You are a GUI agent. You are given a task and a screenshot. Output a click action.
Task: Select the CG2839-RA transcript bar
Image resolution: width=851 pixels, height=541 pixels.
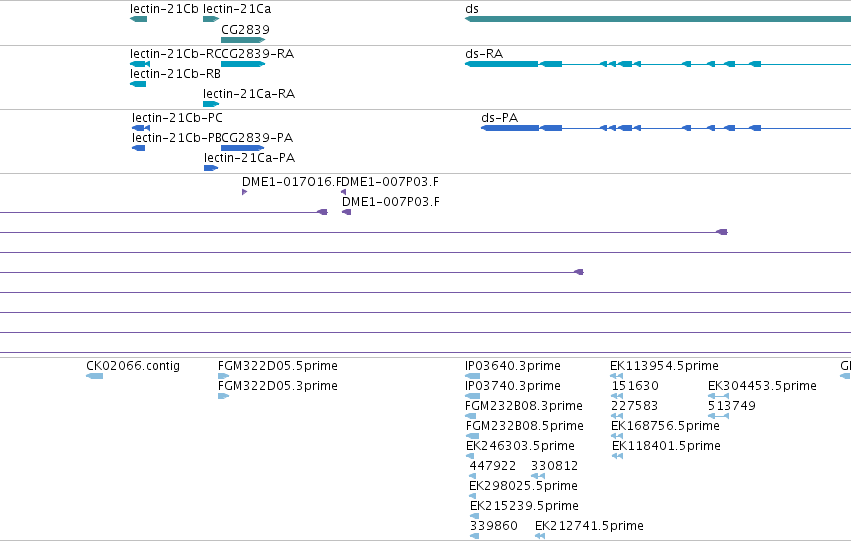(243, 64)
